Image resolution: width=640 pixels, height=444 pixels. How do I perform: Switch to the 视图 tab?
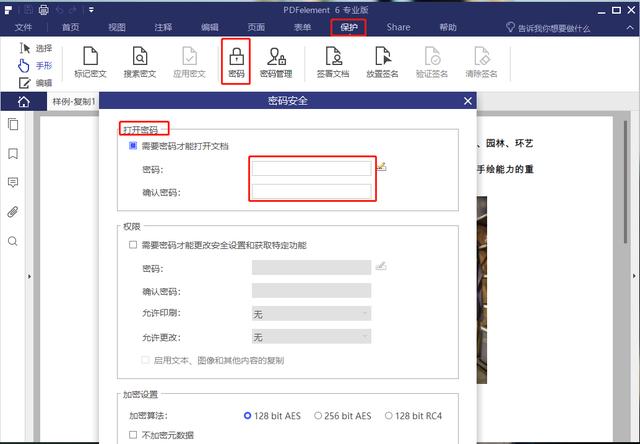[x=117, y=27]
